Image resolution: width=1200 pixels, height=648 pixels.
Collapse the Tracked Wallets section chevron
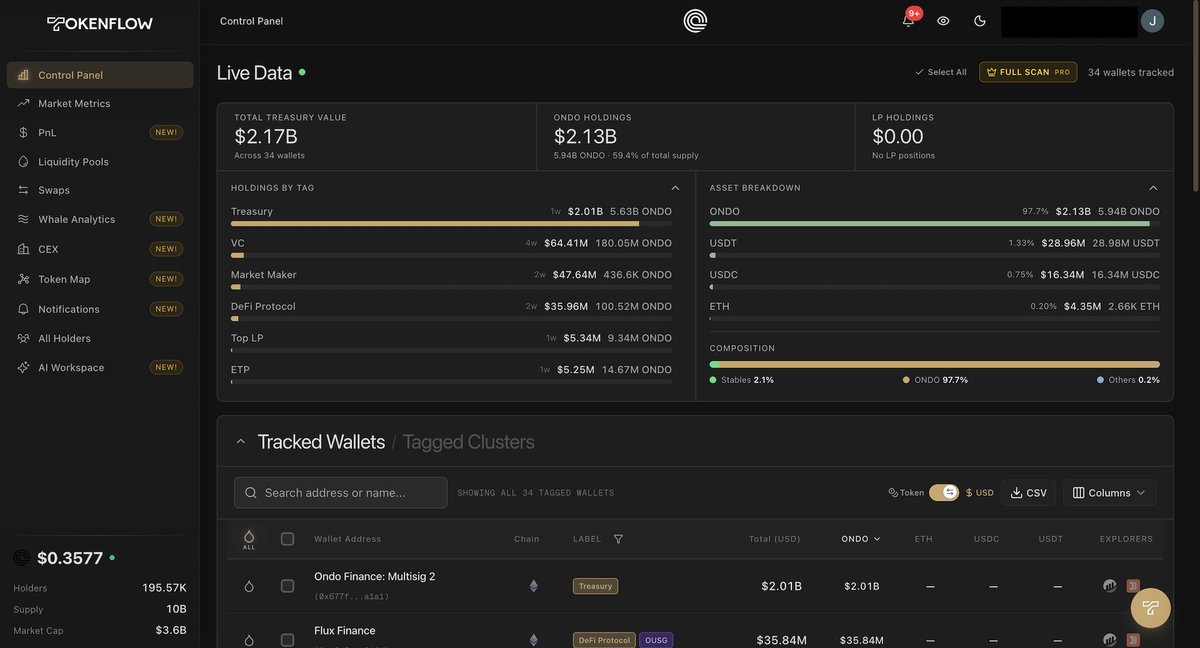(240, 442)
